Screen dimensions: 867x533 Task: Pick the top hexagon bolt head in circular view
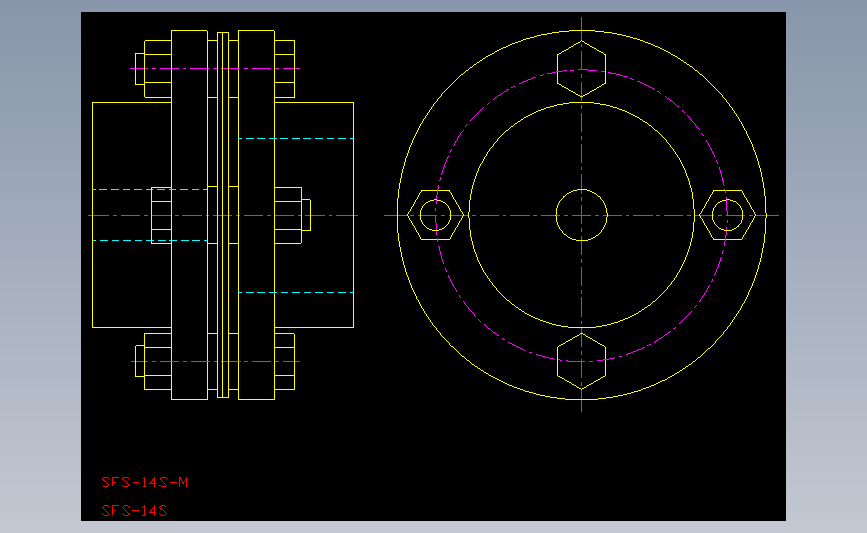[582, 69]
